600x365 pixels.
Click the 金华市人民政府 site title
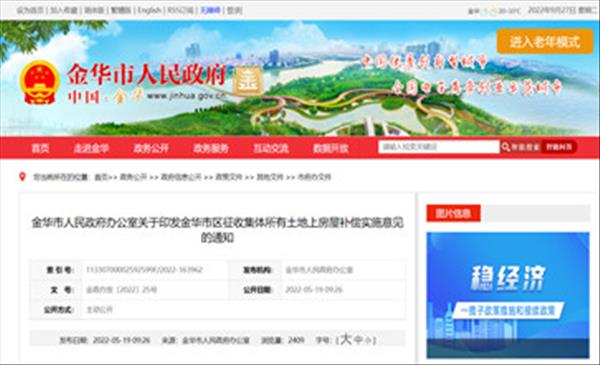pos(146,74)
